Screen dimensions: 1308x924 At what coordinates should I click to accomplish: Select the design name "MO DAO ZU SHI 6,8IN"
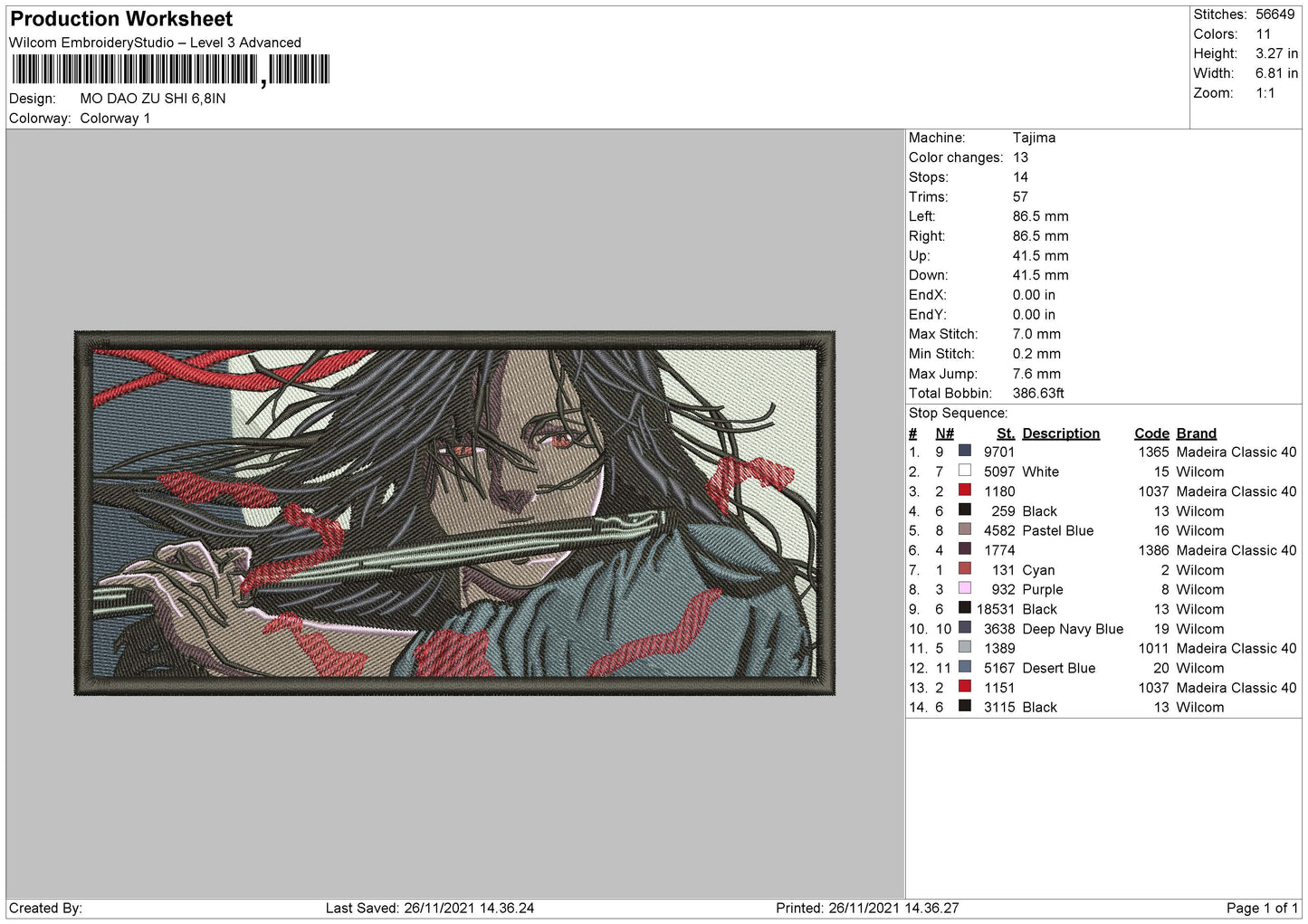point(153,99)
